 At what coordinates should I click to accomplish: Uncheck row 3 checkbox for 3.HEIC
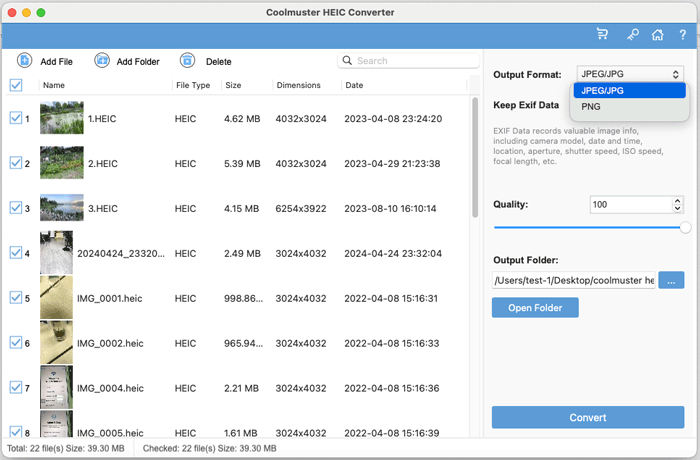[x=16, y=208]
